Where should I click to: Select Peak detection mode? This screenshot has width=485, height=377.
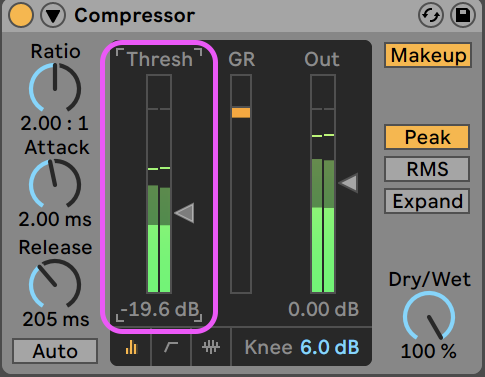tap(427, 137)
